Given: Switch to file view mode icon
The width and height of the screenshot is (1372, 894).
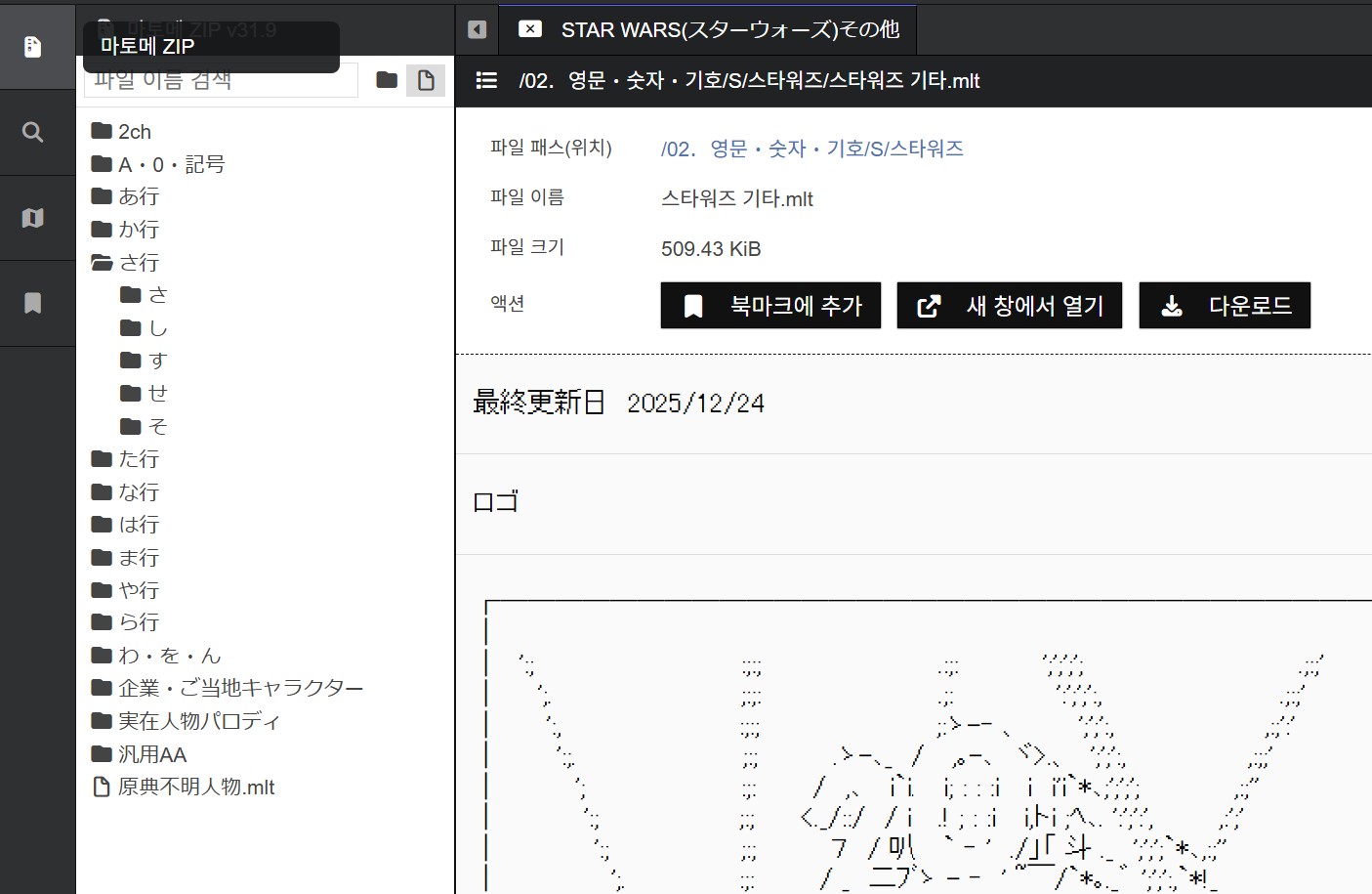Looking at the screenshot, I should pos(426,80).
